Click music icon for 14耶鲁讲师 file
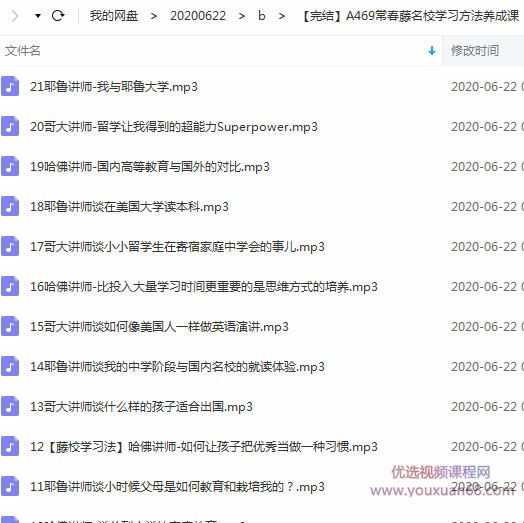 10,366
